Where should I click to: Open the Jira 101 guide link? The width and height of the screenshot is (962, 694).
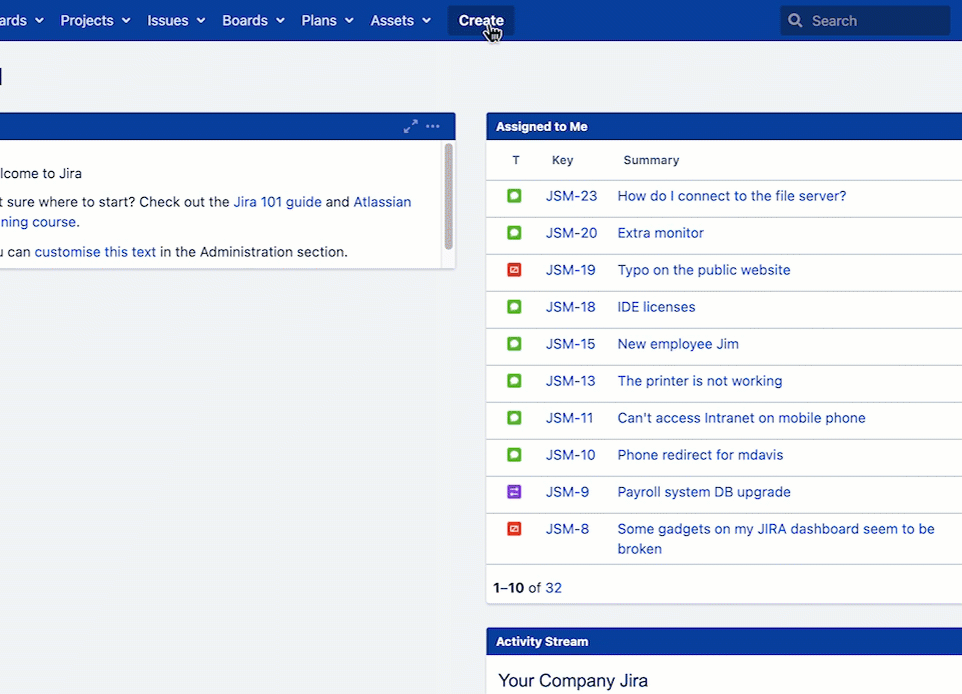click(277, 202)
